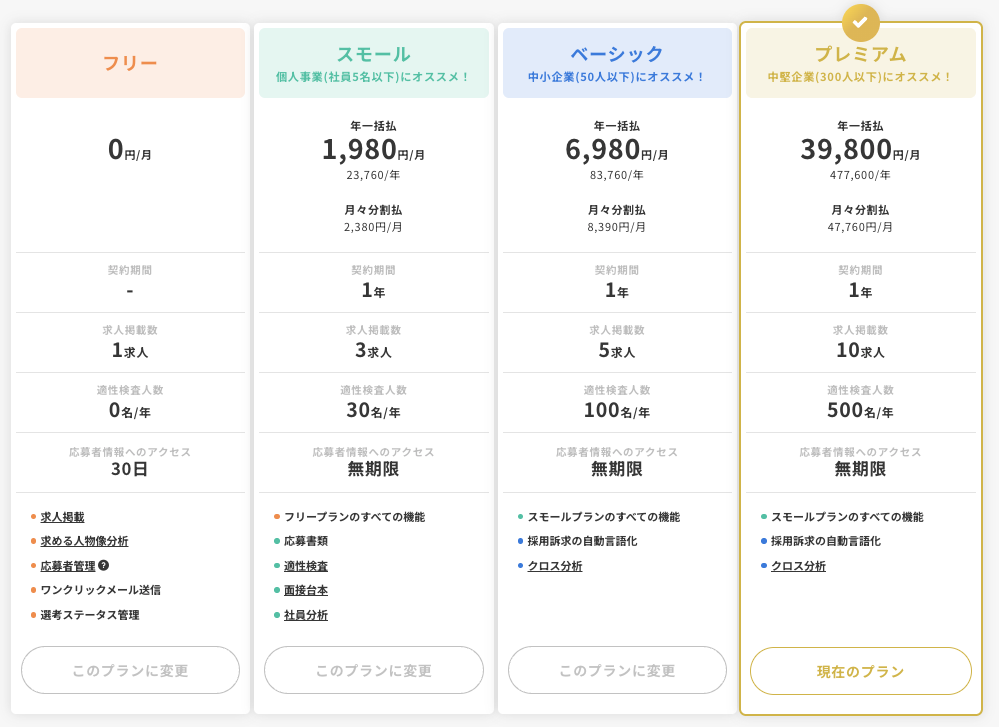Select the フリー plan header
Viewport: 999px width, 727px height.
coord(130,63)
